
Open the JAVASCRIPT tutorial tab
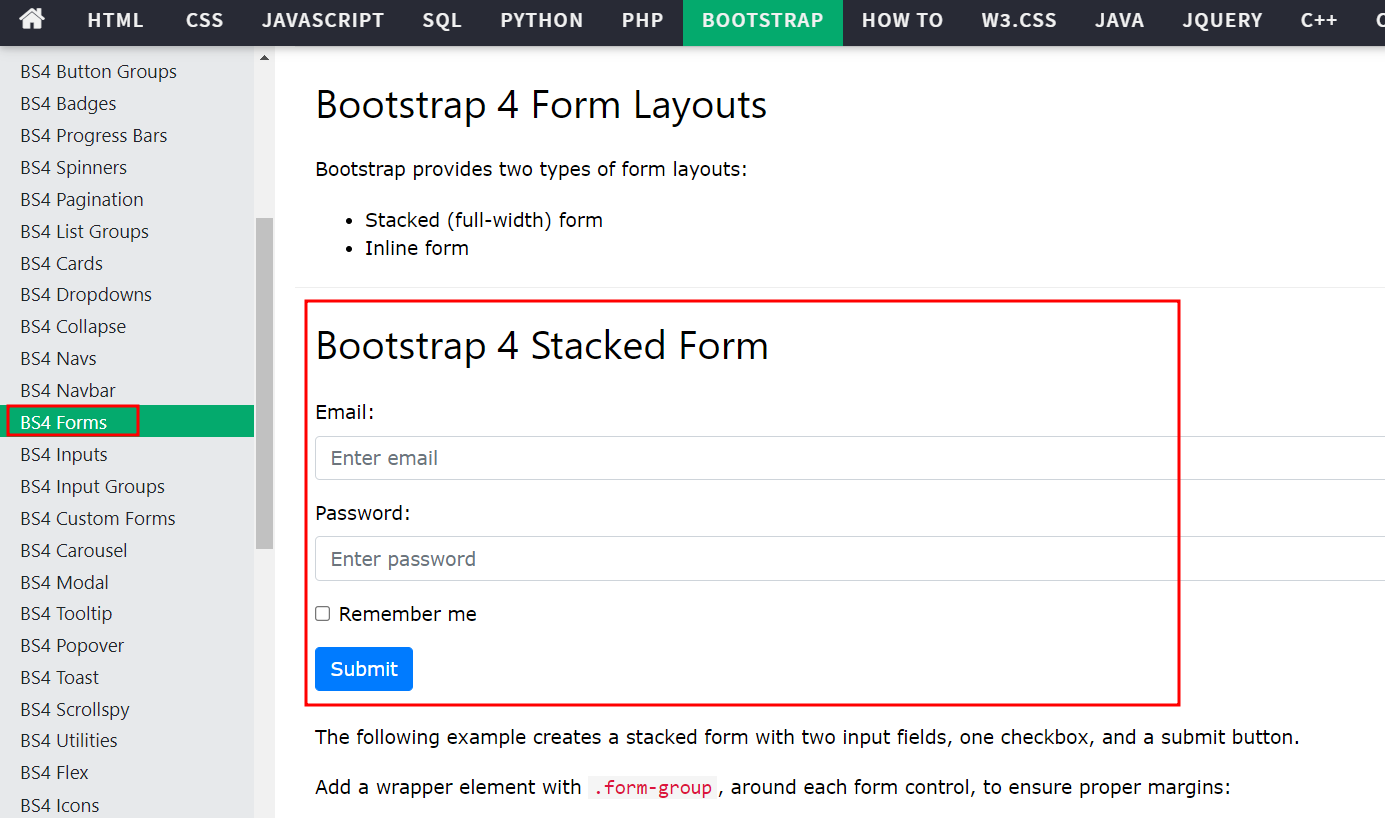pyautogui.click(x=323, y=20)
